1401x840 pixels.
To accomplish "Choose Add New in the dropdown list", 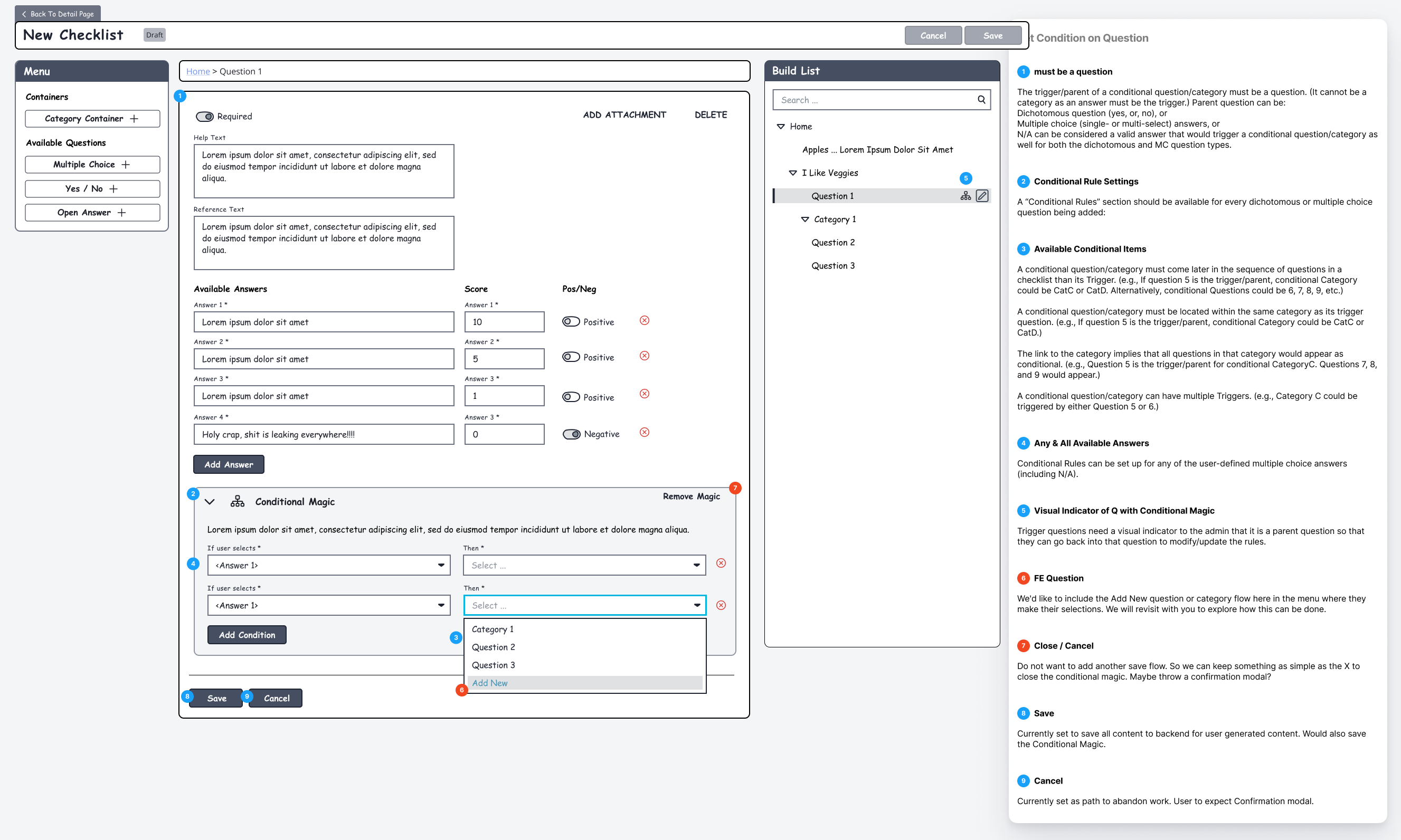I will coord(584,683).
